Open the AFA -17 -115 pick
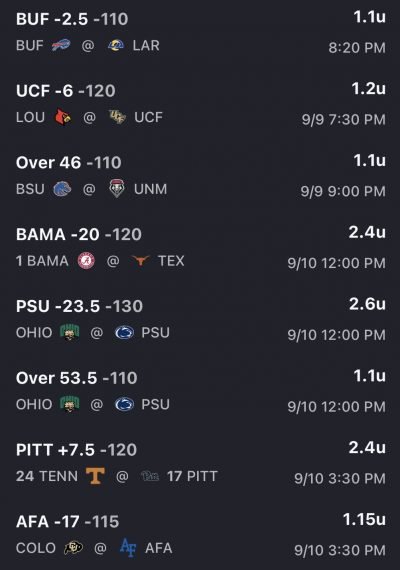 pos(200,535)
